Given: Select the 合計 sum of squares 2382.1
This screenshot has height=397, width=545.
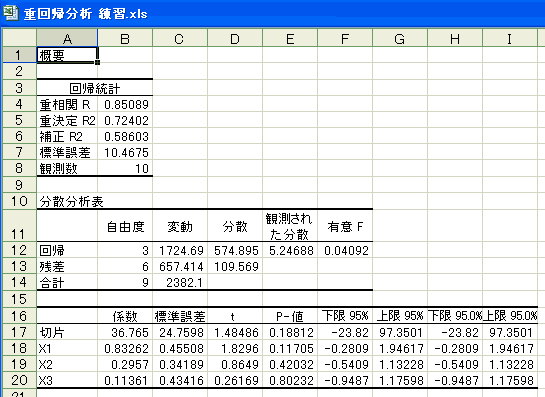Looking at the screenshot, I should pyautogui.click(x=180, y=282).
